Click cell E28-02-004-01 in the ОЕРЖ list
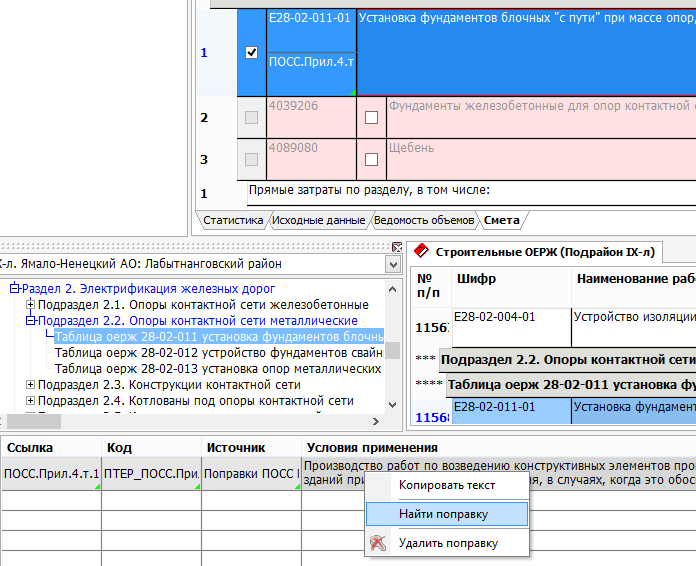The width and height of the screenshot is (696, 566). [x=511, y=328]
